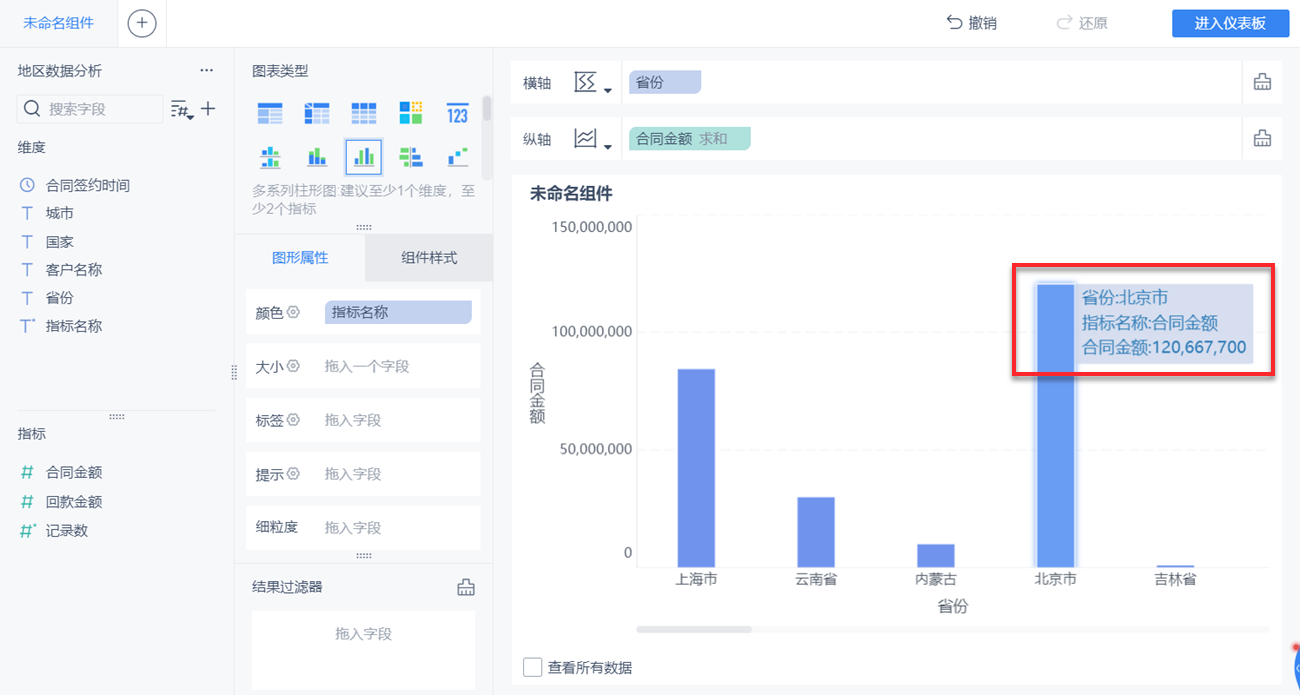This screenshot has height=695, width=1300.
Task: Click the 云南省 bar in chart
Action: [816, 532]
